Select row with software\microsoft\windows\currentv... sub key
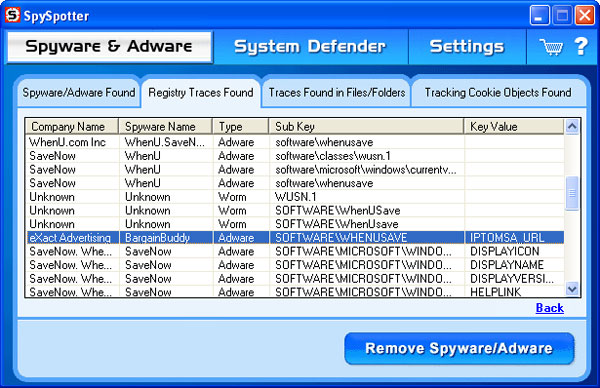 [x=295, y=170]
